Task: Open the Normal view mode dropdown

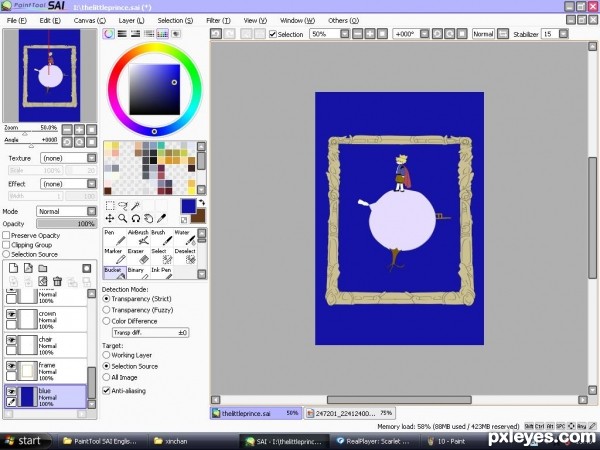Action: click(483, 34)
